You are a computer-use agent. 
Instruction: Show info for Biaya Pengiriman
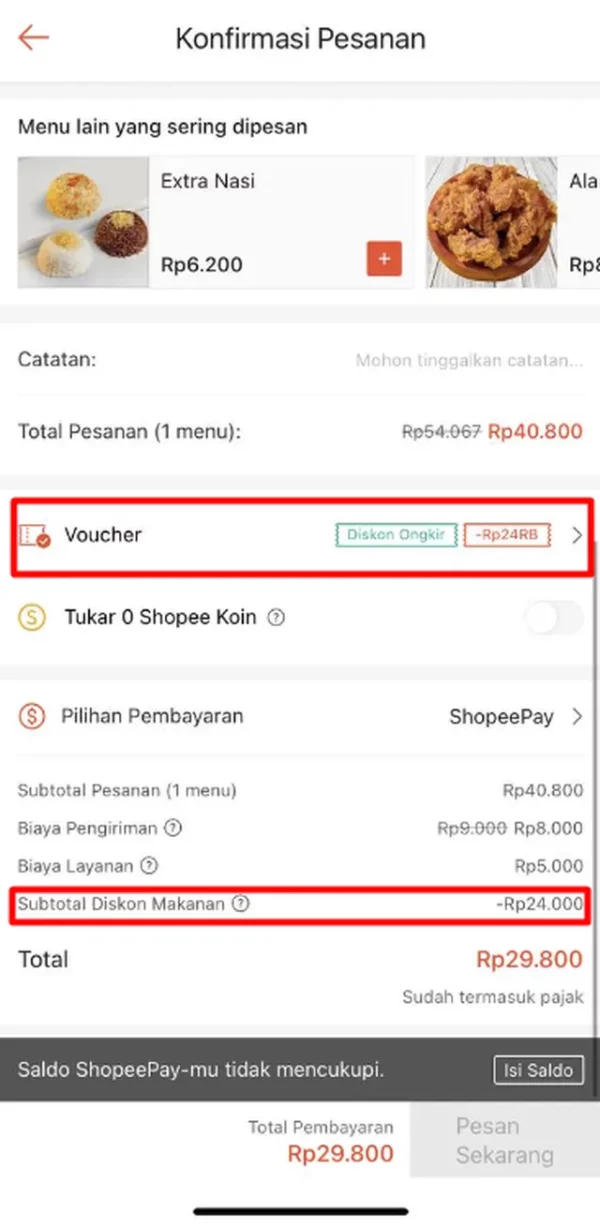(174, 828)
